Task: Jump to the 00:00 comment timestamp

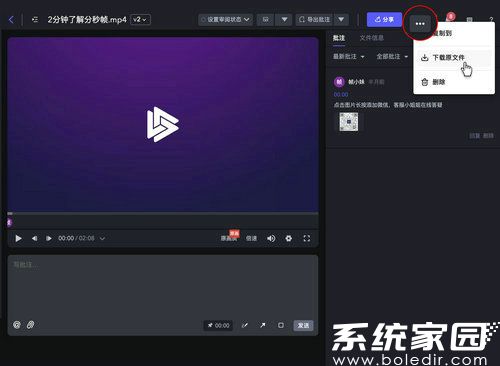Action: pyautogui.click(x=341, y=95)
